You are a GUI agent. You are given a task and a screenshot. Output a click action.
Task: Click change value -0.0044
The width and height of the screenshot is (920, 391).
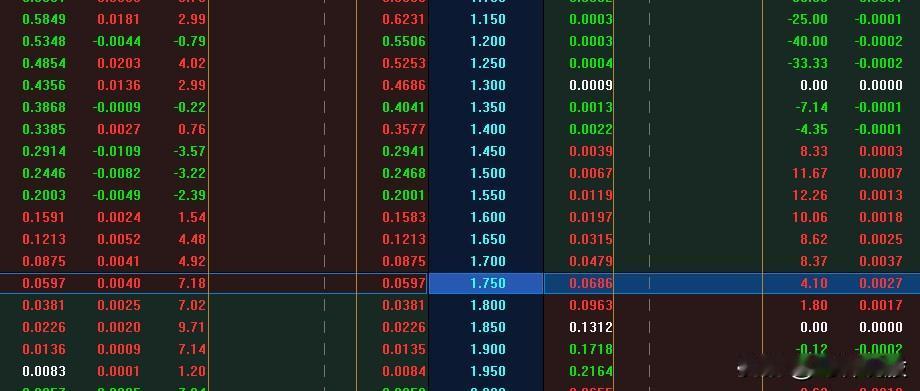click(x=117, y=41)
